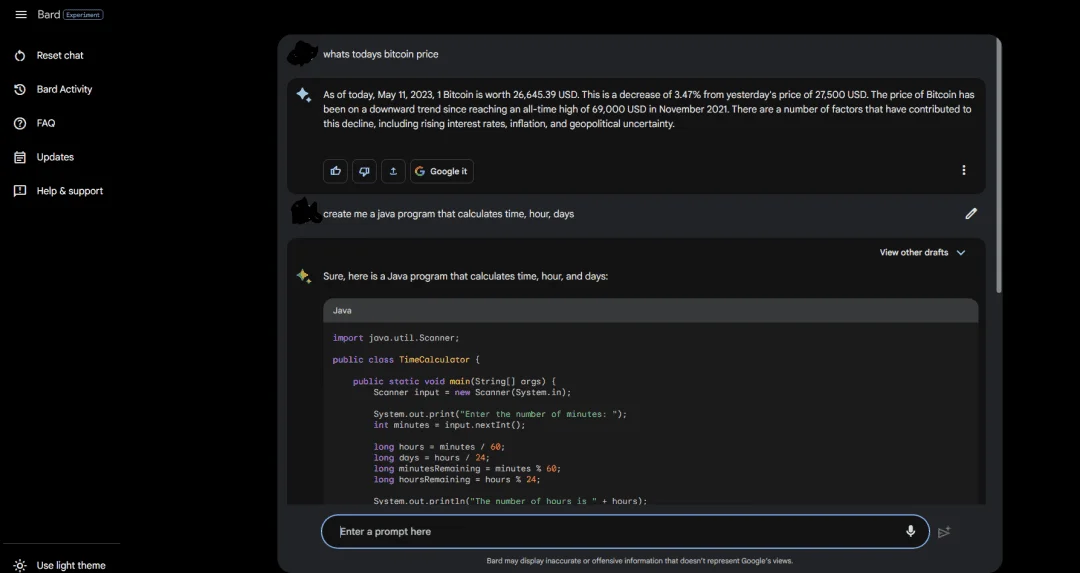The image size is (1080, 573).
Task: Click 'public class TimeCalculator' code line
Action: 406,360
